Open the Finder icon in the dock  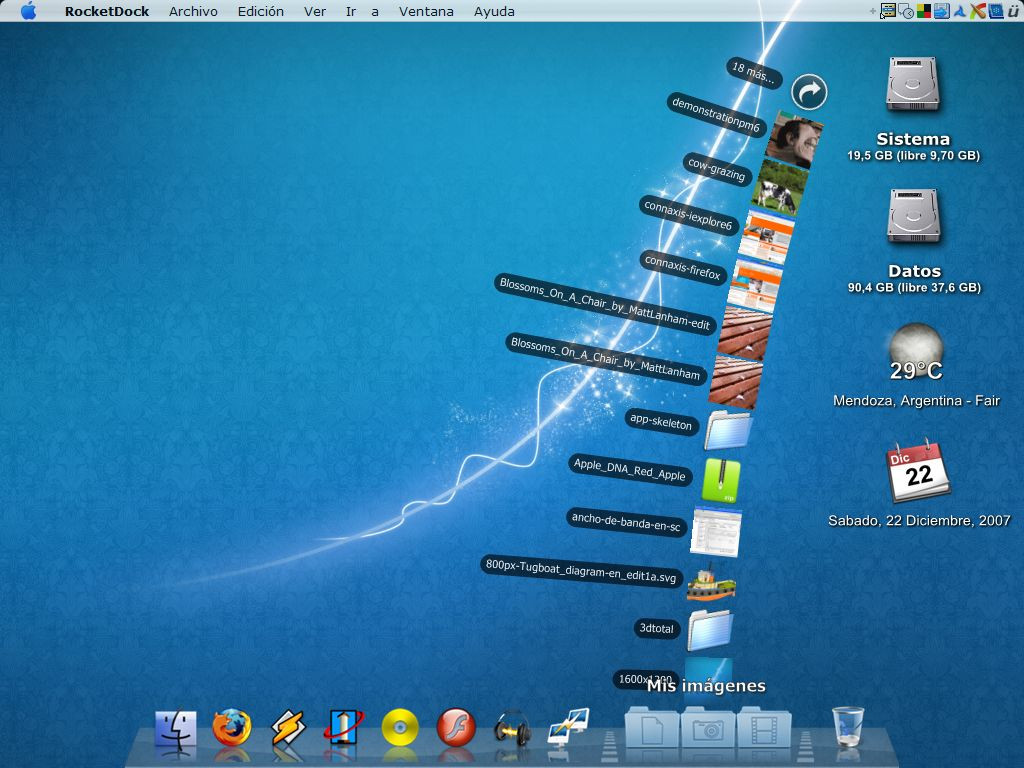pos(175,729)
